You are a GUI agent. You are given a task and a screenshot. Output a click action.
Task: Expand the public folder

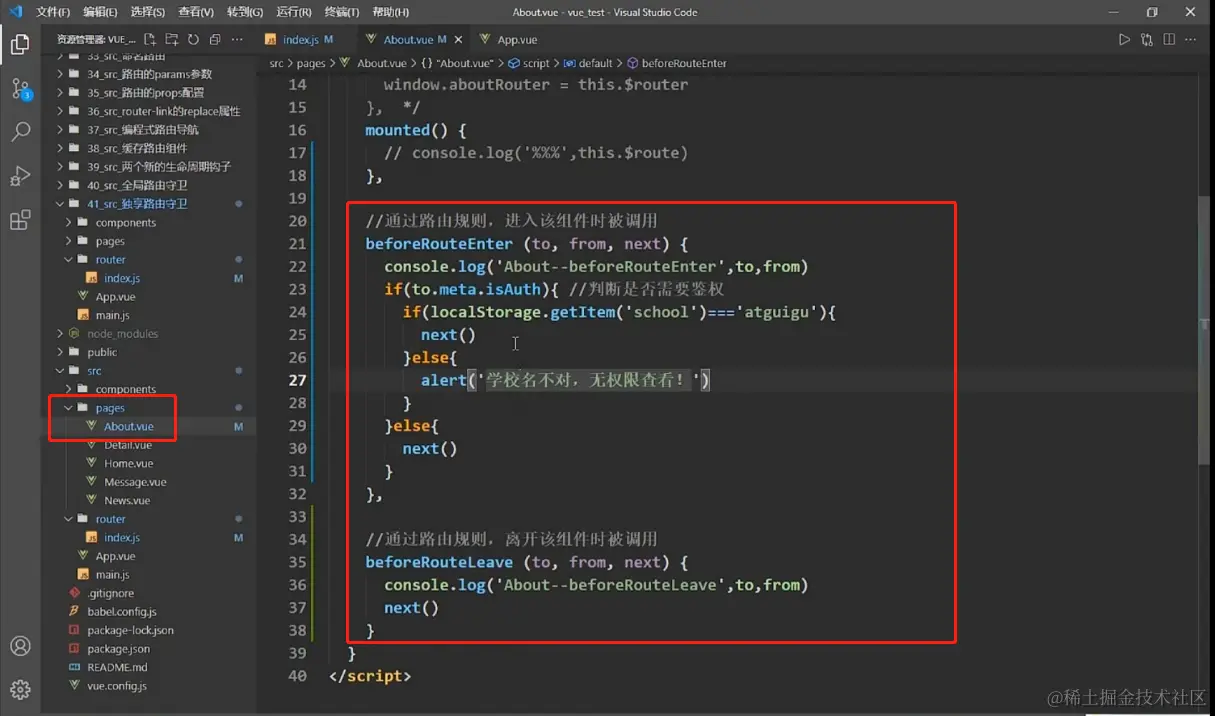(x=102, y=352)
